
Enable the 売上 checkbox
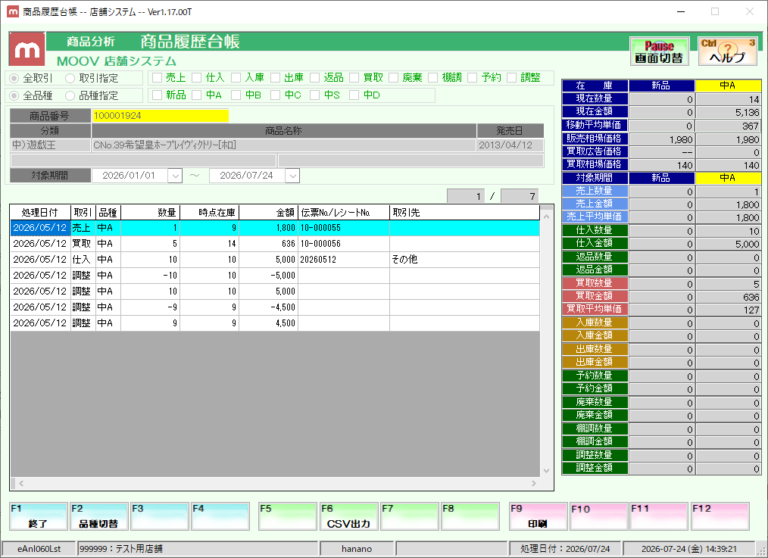(157, 78)
